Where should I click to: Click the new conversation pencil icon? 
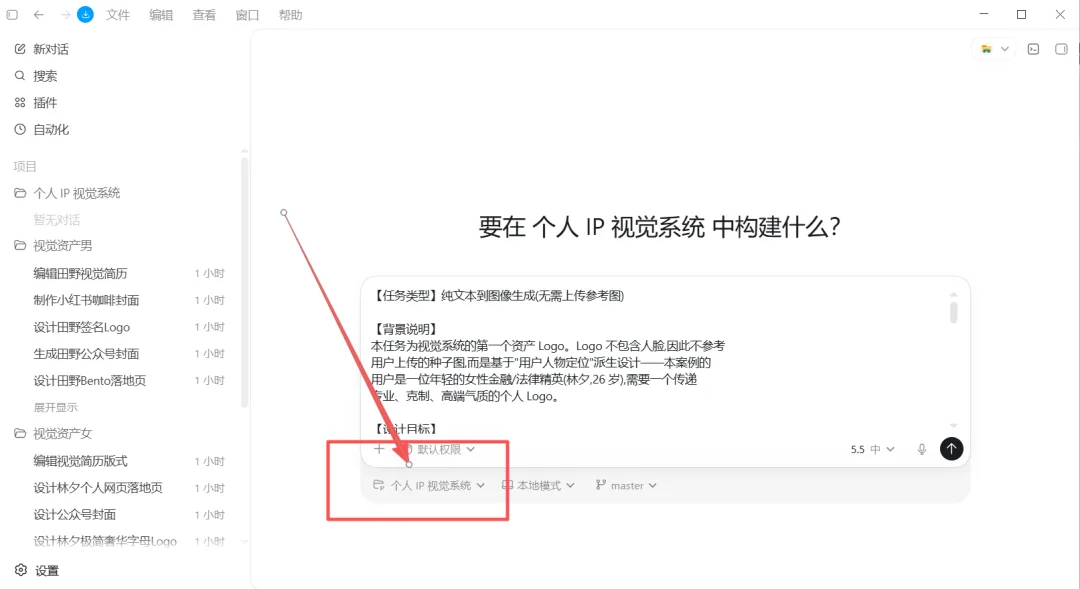click(x=20, y=49)
